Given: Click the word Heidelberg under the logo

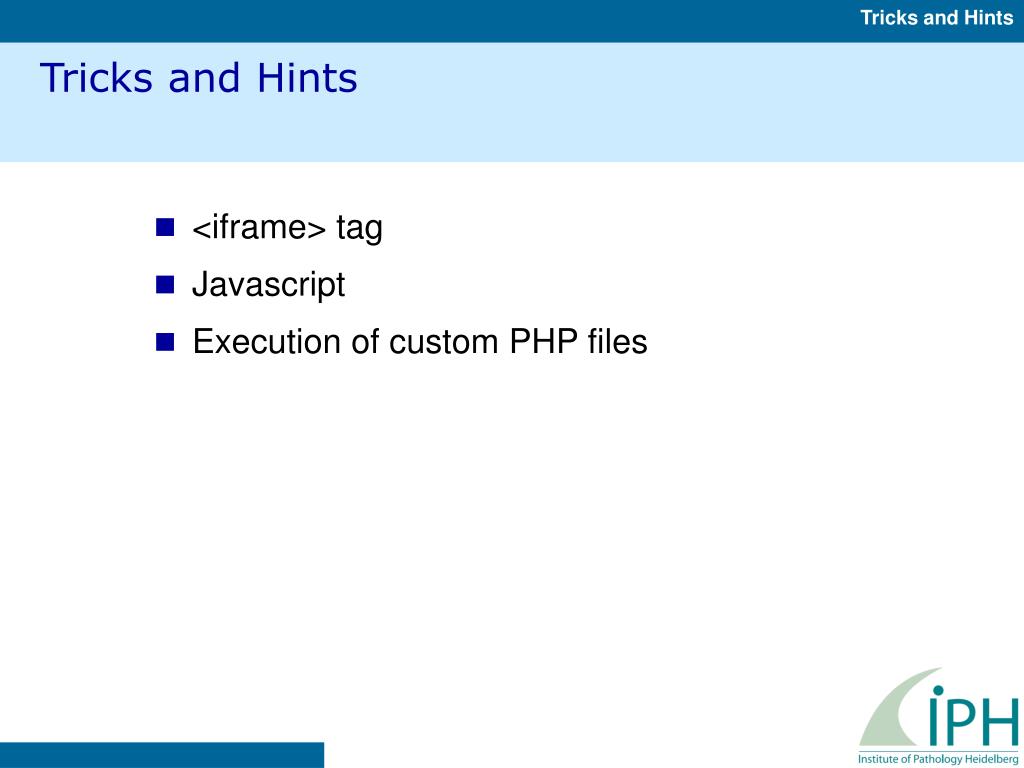Looking at the screenshot, I should click(x=991, y=759).
